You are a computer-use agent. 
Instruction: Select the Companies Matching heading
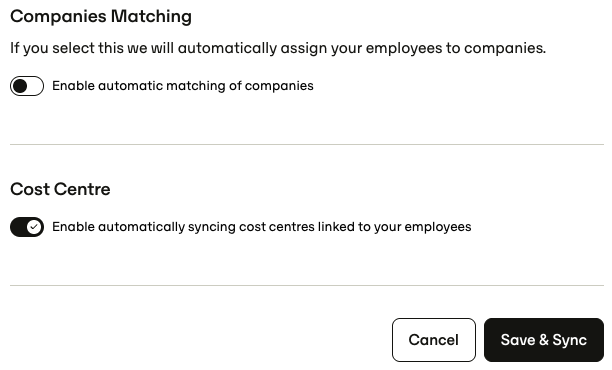101,16
